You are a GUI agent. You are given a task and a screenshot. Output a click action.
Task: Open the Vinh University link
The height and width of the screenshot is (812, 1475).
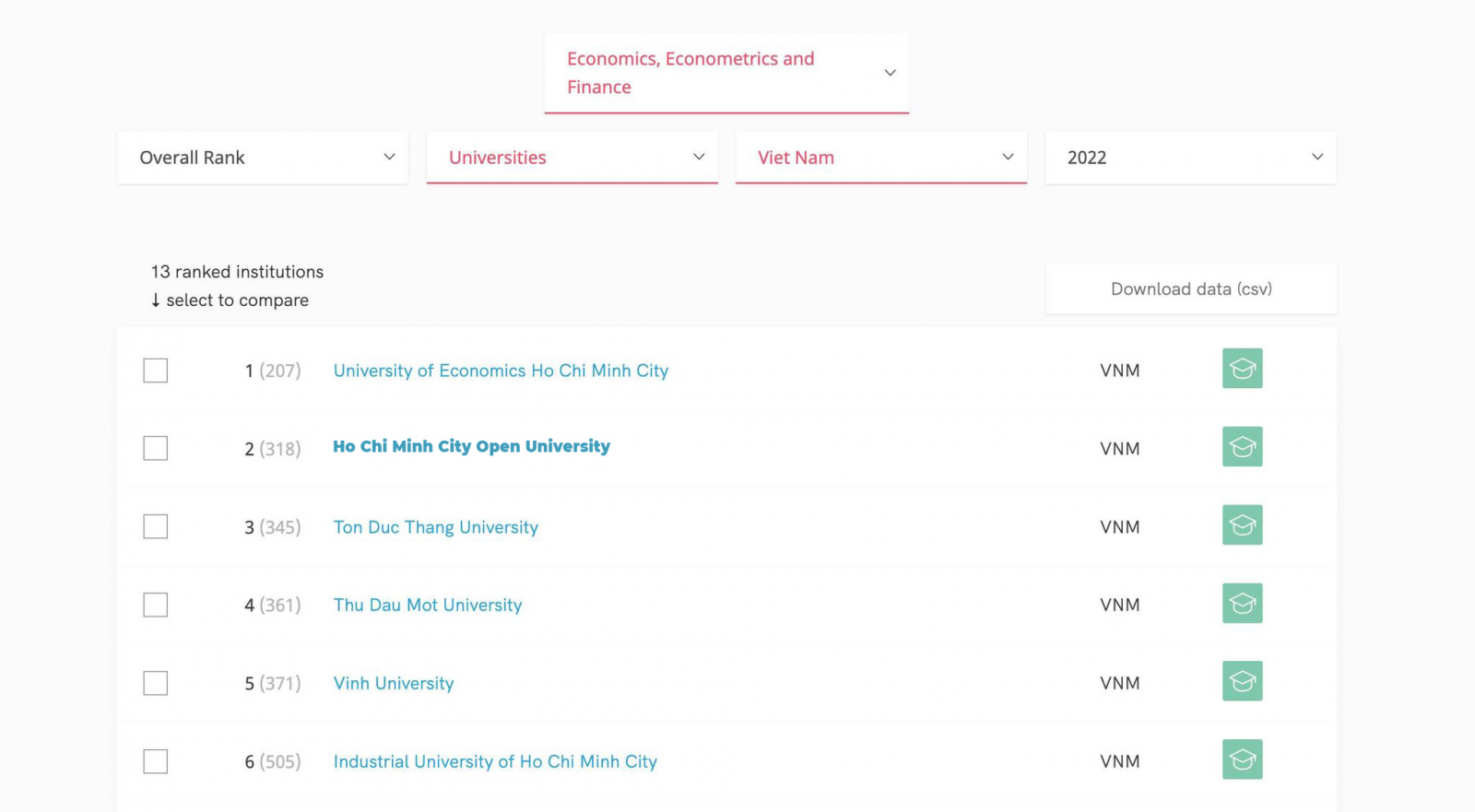coord(394,684)
